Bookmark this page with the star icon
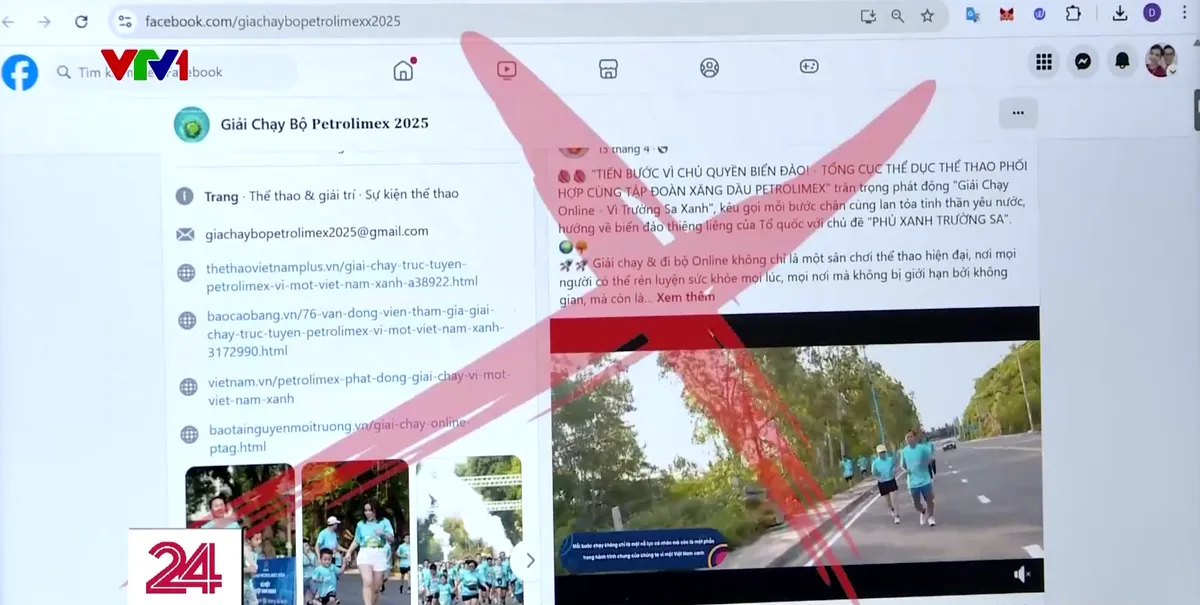 pos(927,16)
